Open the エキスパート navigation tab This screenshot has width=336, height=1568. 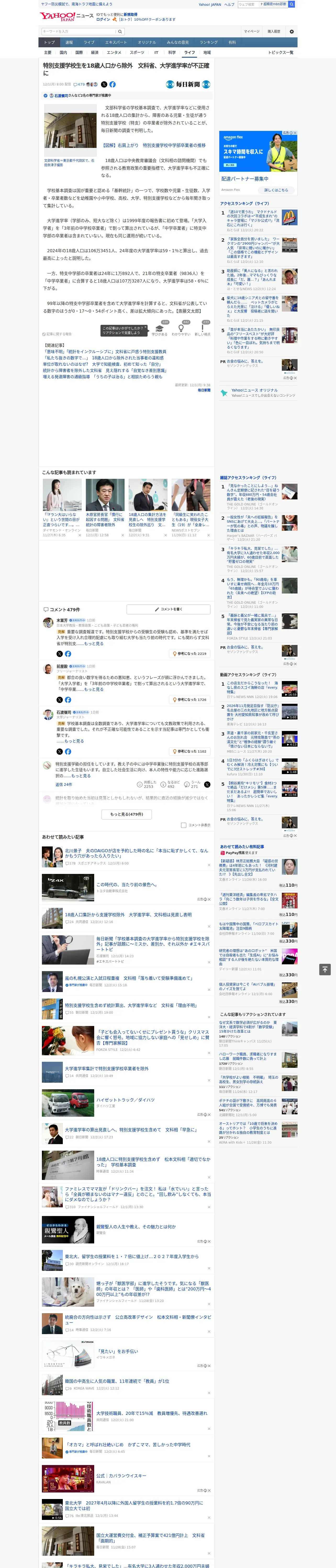(116, 43)
